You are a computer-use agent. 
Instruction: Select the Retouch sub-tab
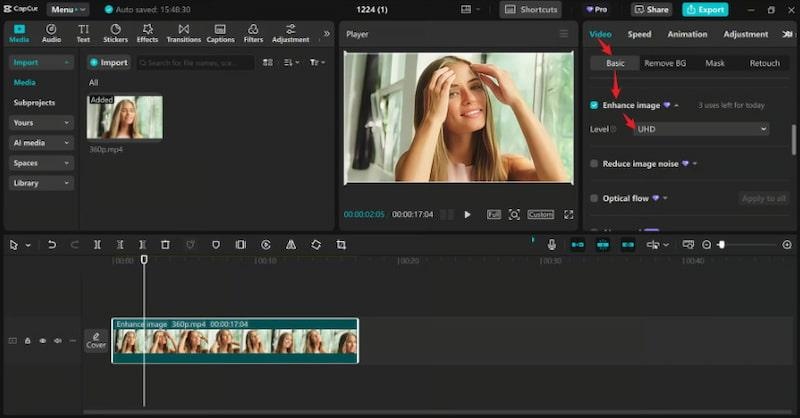coord(764,63)
